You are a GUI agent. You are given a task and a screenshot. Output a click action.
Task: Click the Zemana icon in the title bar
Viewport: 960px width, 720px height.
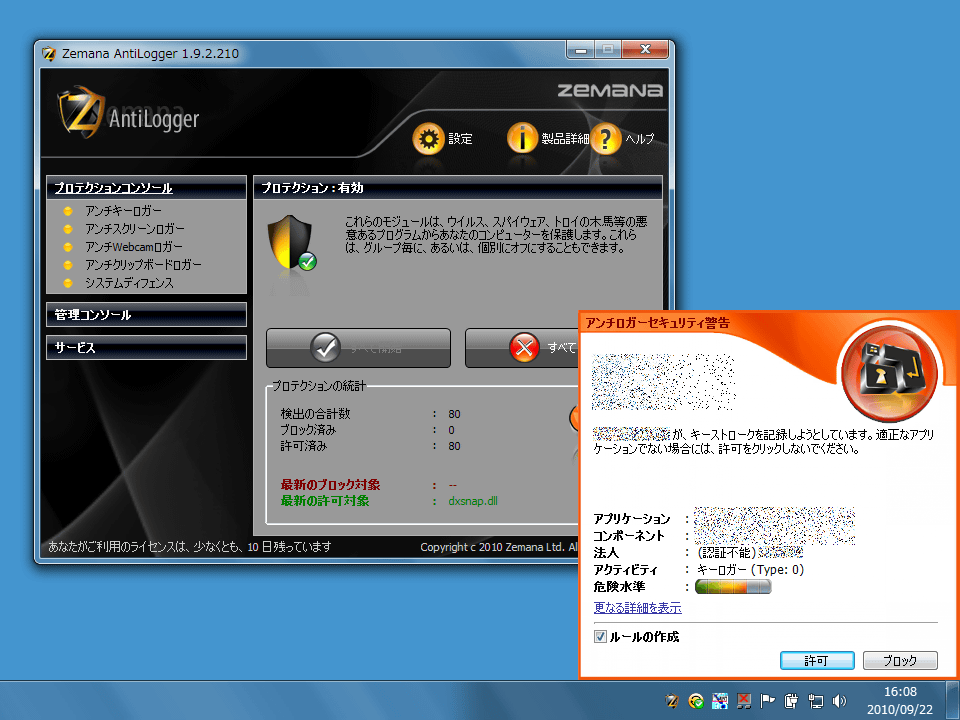point(49,54)
